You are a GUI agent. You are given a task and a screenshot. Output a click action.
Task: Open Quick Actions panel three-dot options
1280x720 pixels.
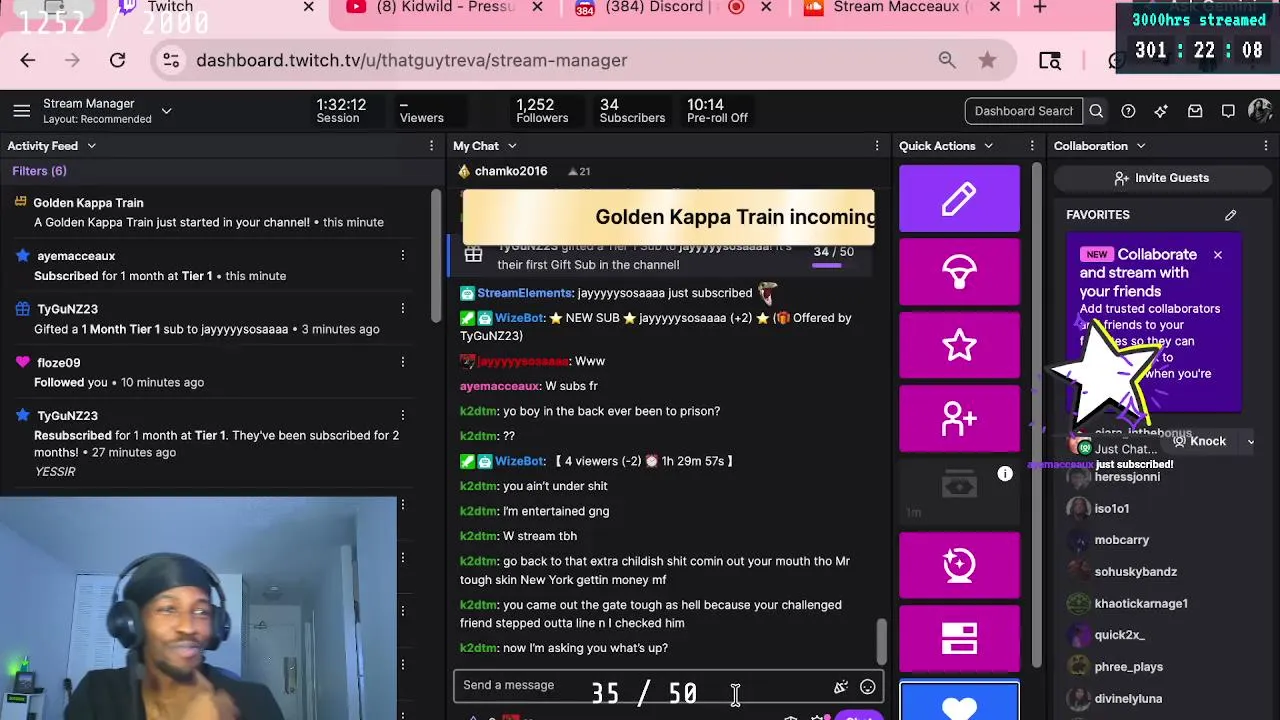1032,146
